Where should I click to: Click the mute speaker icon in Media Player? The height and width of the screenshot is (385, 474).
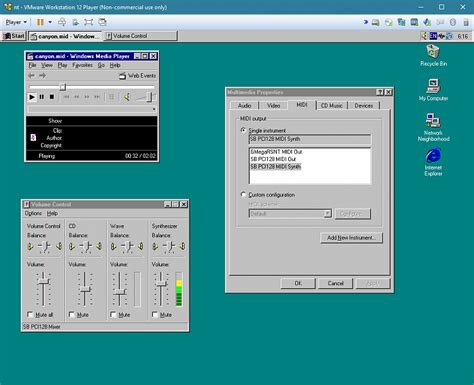[126, 97]
